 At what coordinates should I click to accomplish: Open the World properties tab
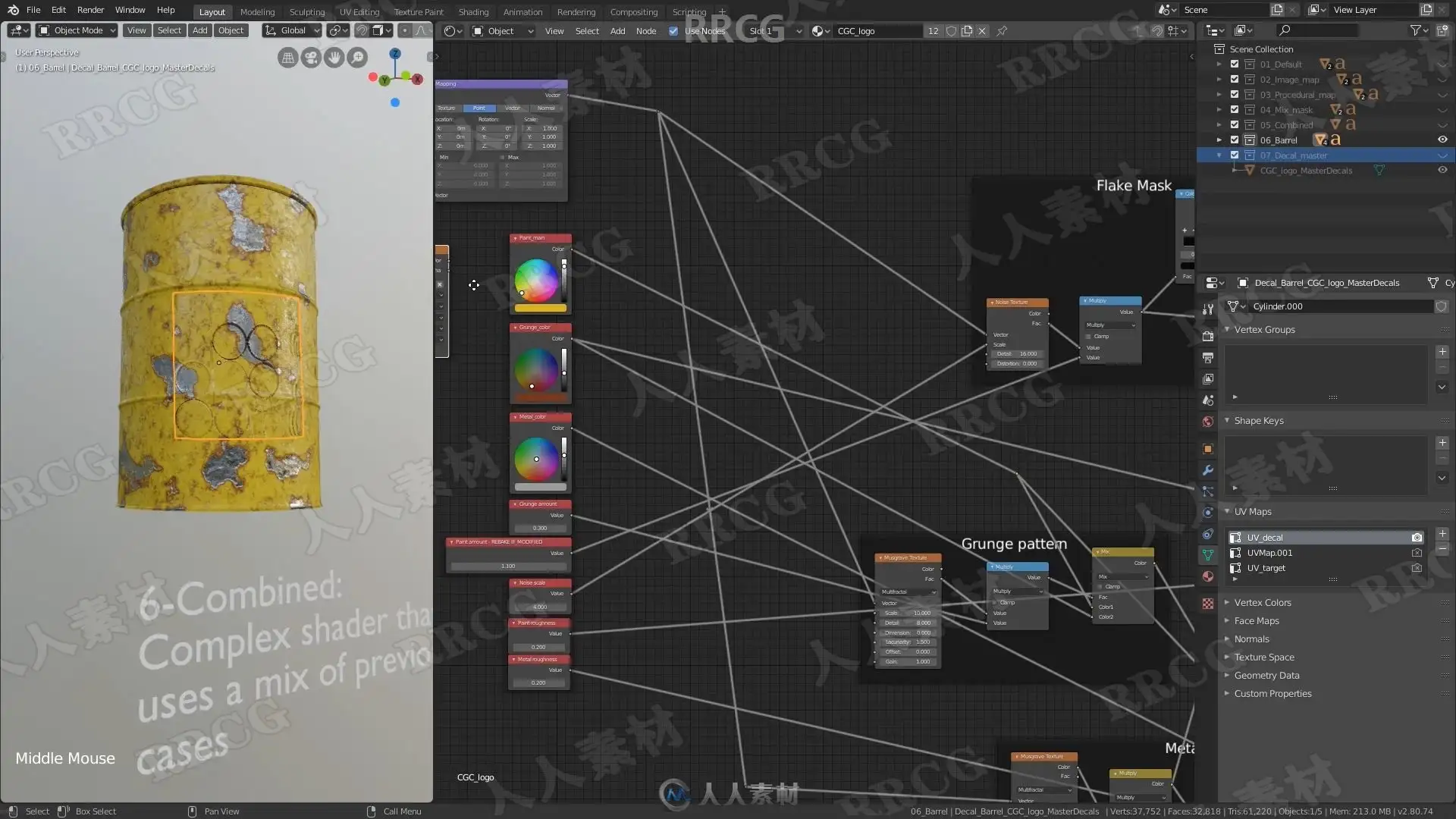(x=1208, y=422)
